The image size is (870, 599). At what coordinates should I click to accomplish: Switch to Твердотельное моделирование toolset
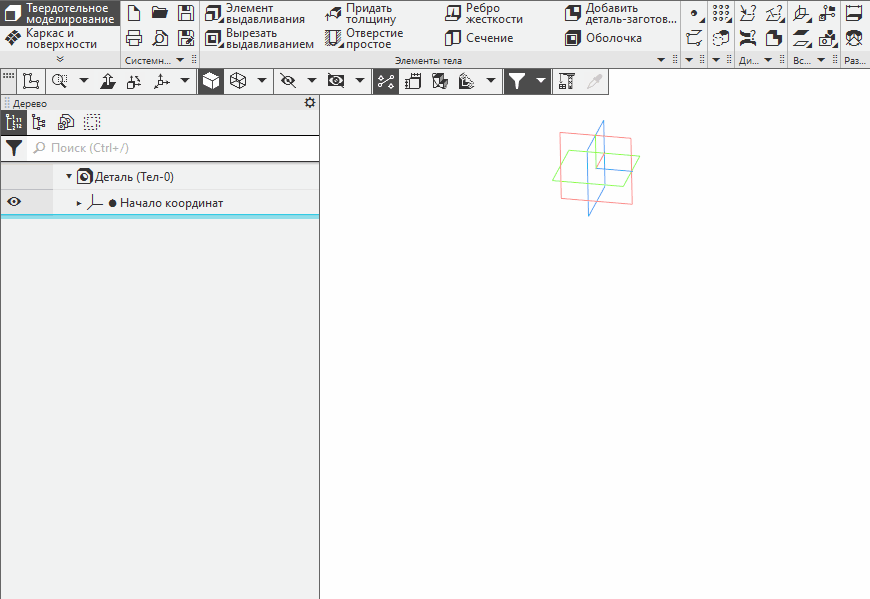click(60, 13)
